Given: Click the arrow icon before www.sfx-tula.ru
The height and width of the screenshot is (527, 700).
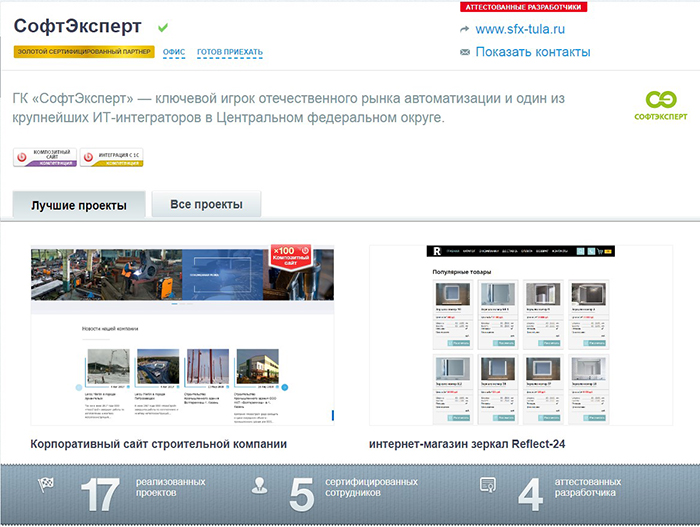Looking at the screenshot, I should tap(464, 29).
